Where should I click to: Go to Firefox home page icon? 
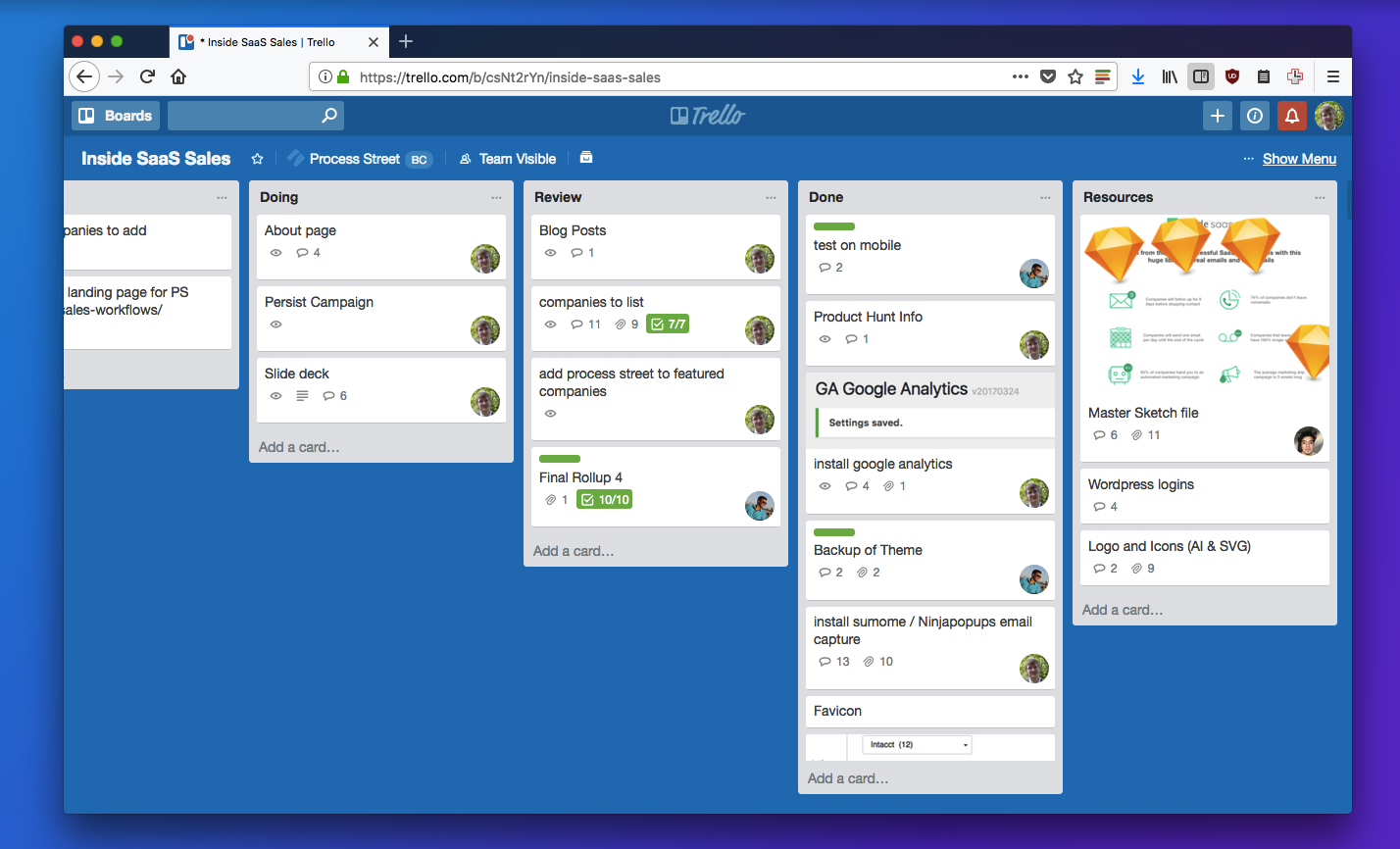[x=178, y=76]
